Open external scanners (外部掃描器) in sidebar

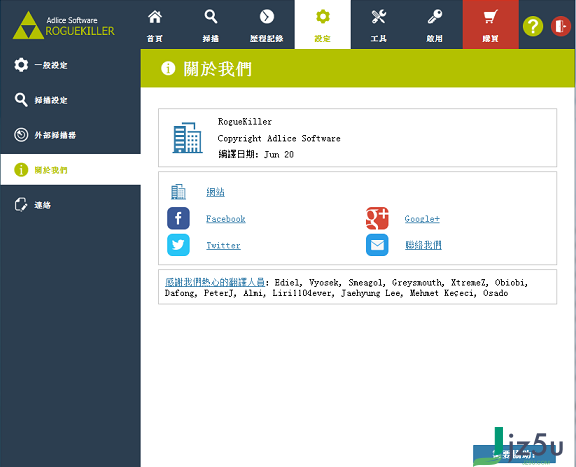(x=70, y=135)
